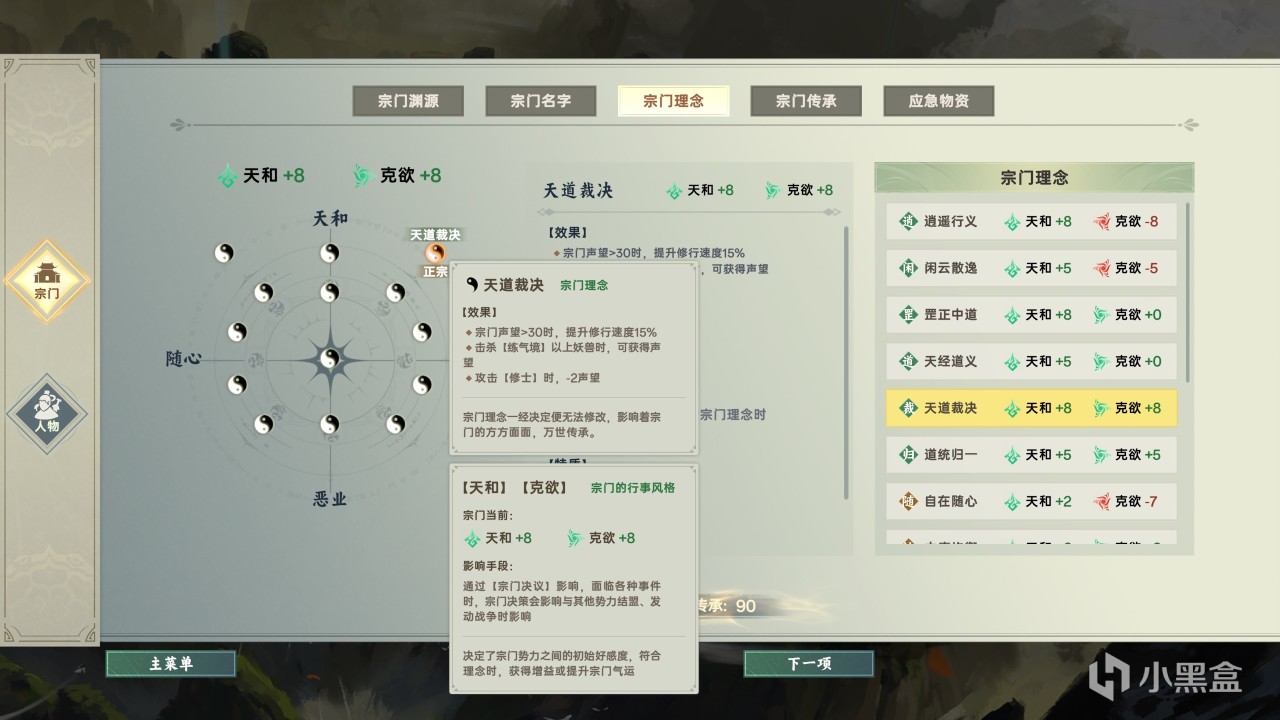The width and height of the screenshot is (1280, 720).
Task: Click the 宗门理念 list scrollbar
Action: (1187, 292)
